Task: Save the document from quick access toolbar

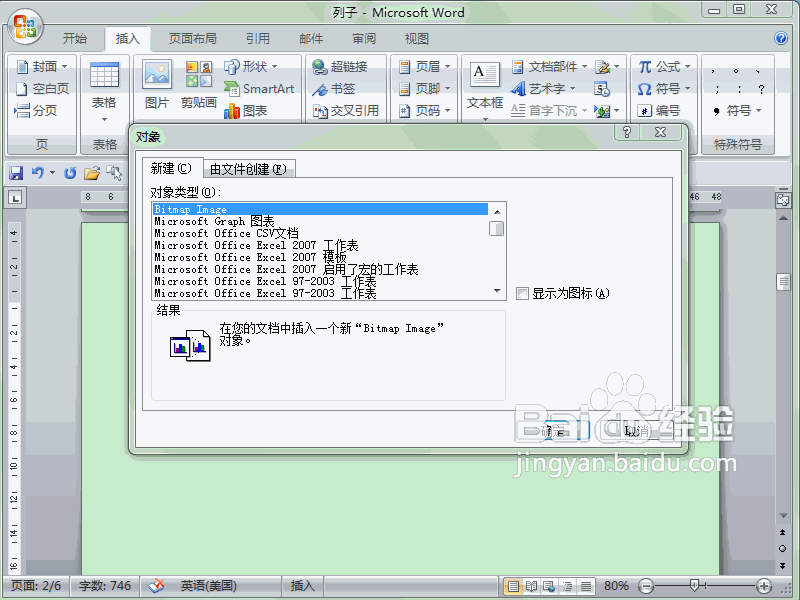Action: click(x=16, y=173)
